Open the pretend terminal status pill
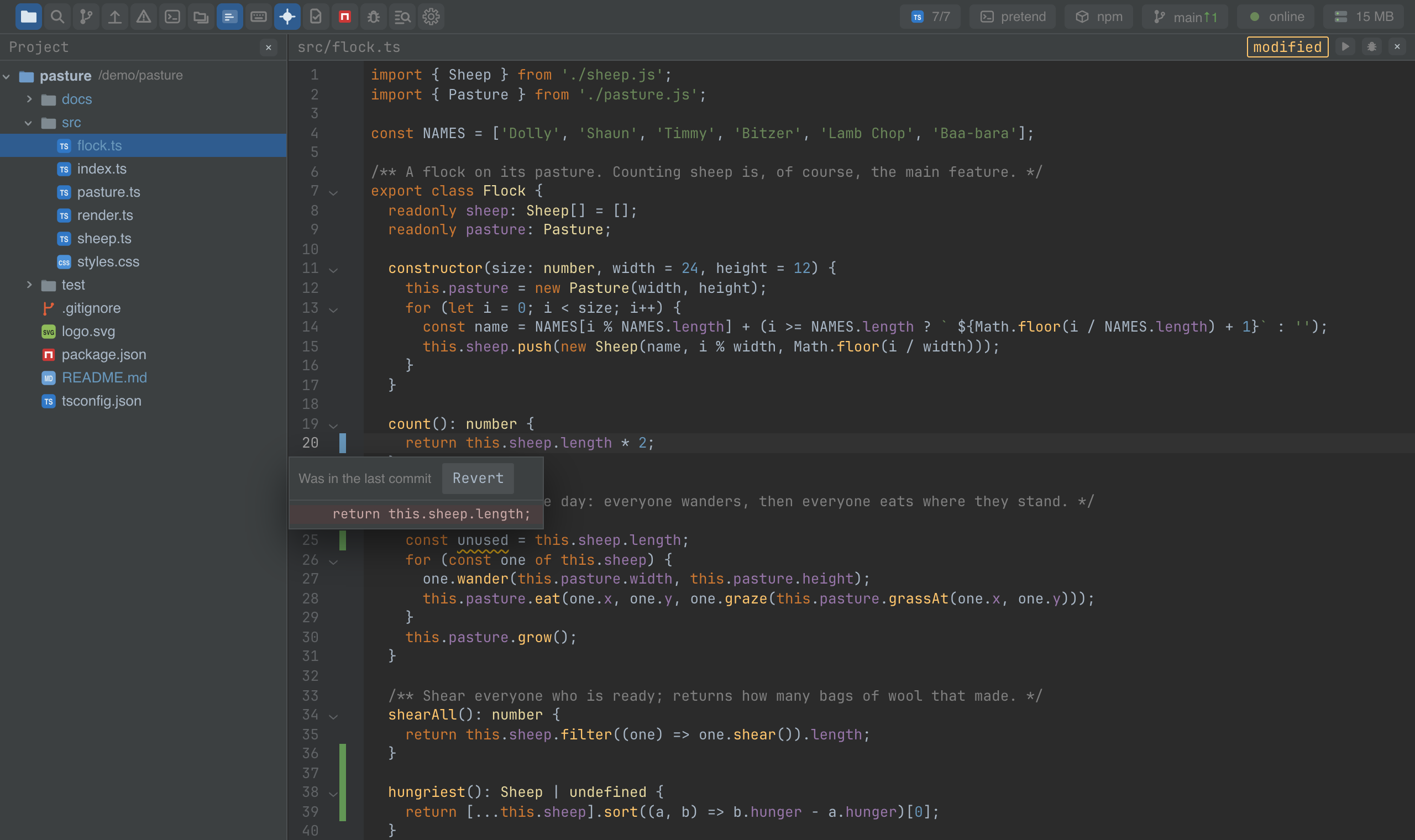Viewport: 1415px width, 840px height. pos(1013,17)
